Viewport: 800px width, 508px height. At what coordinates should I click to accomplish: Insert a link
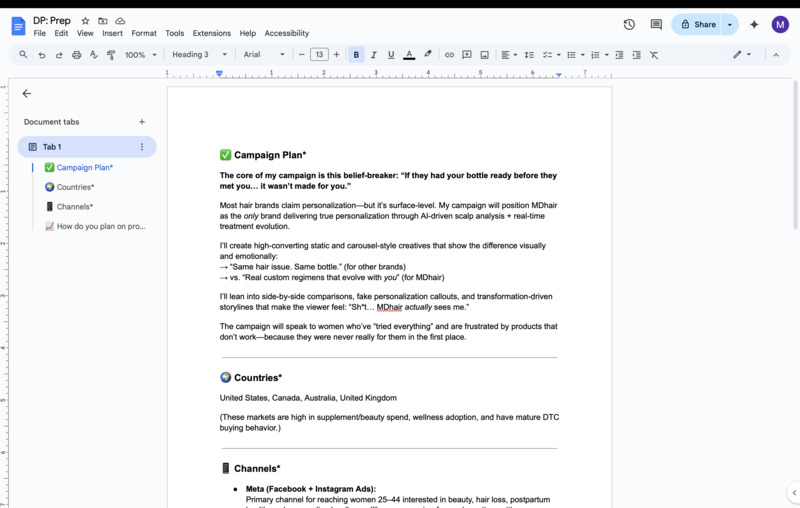coord(449,55)
